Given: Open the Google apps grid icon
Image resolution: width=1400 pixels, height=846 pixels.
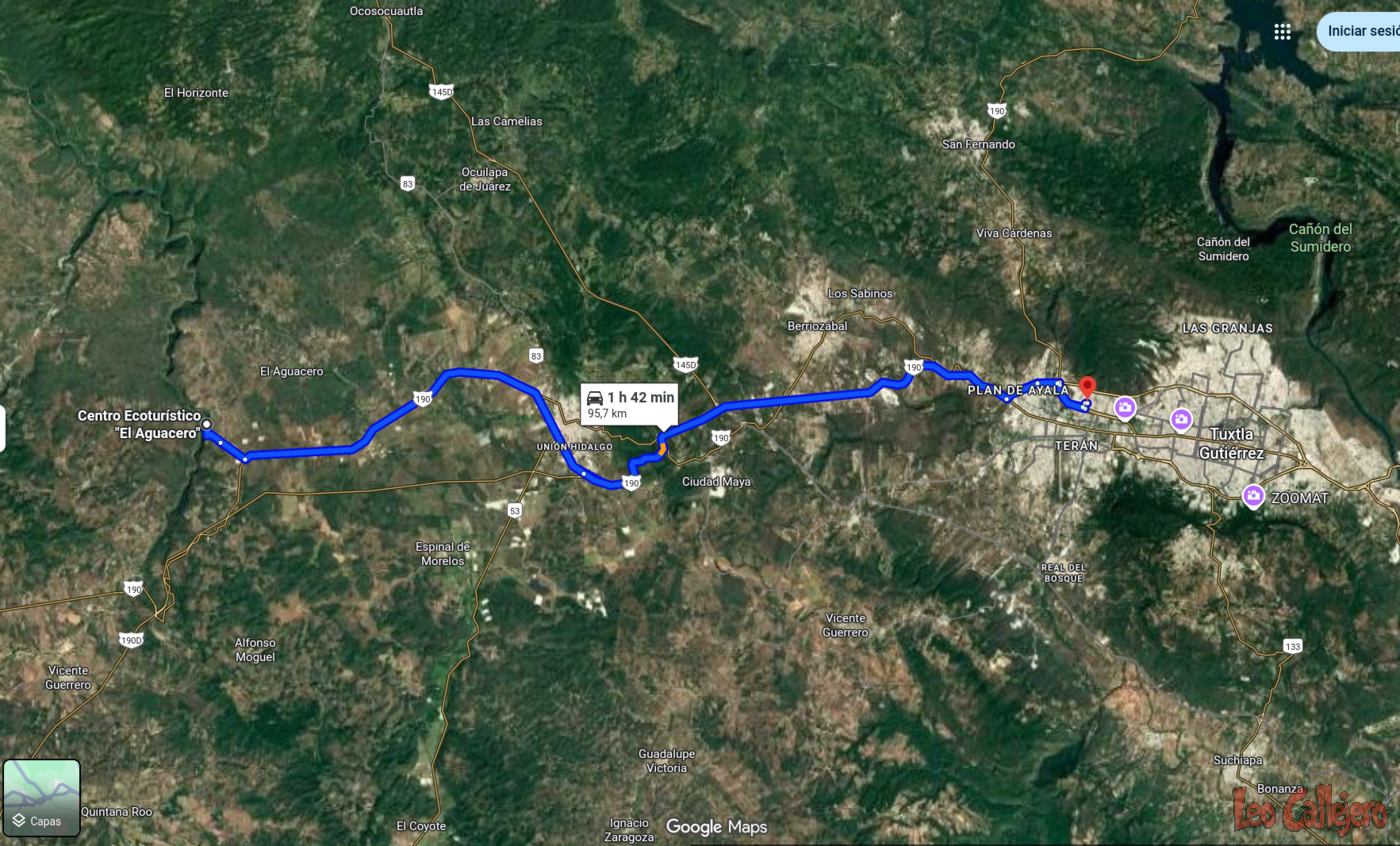Looking at the screenshot, I should [x=1282, y=32].
